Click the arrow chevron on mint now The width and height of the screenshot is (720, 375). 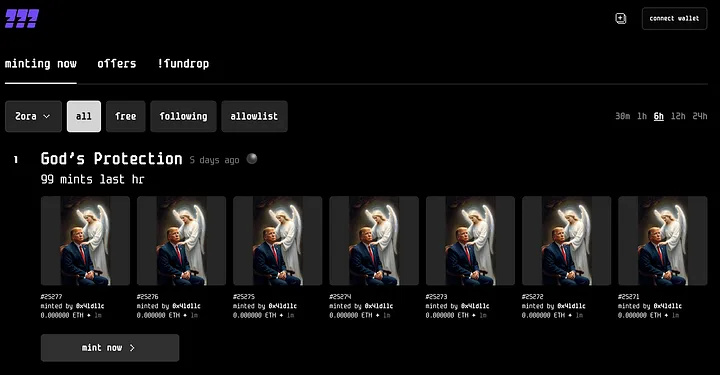click(132, 348)
